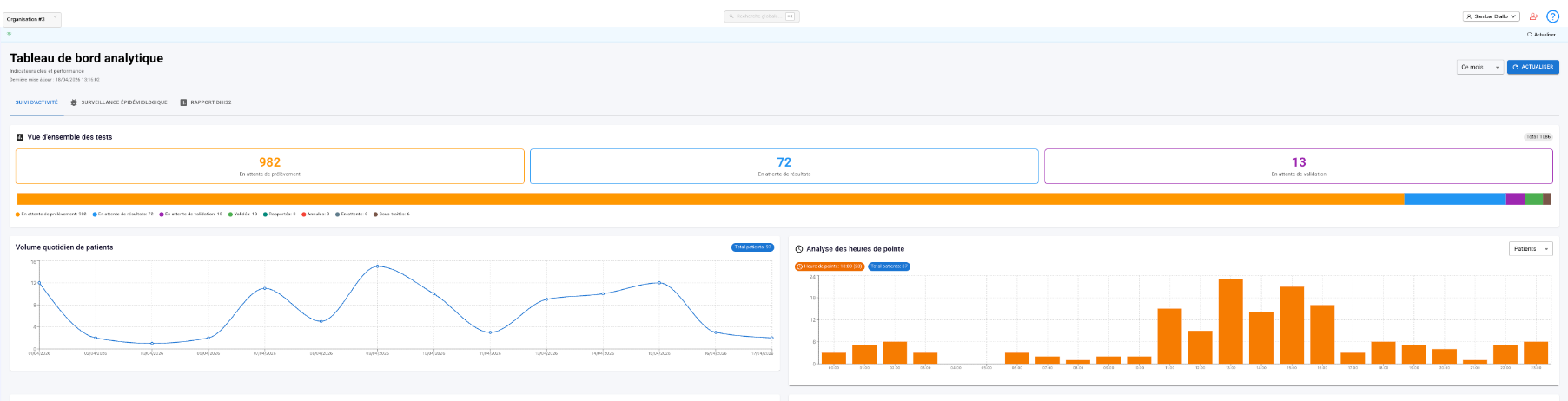Viewport: 1568px width, 401px height.
Task: Click the blue segment of the status bar
Action: pos(1455,199)
